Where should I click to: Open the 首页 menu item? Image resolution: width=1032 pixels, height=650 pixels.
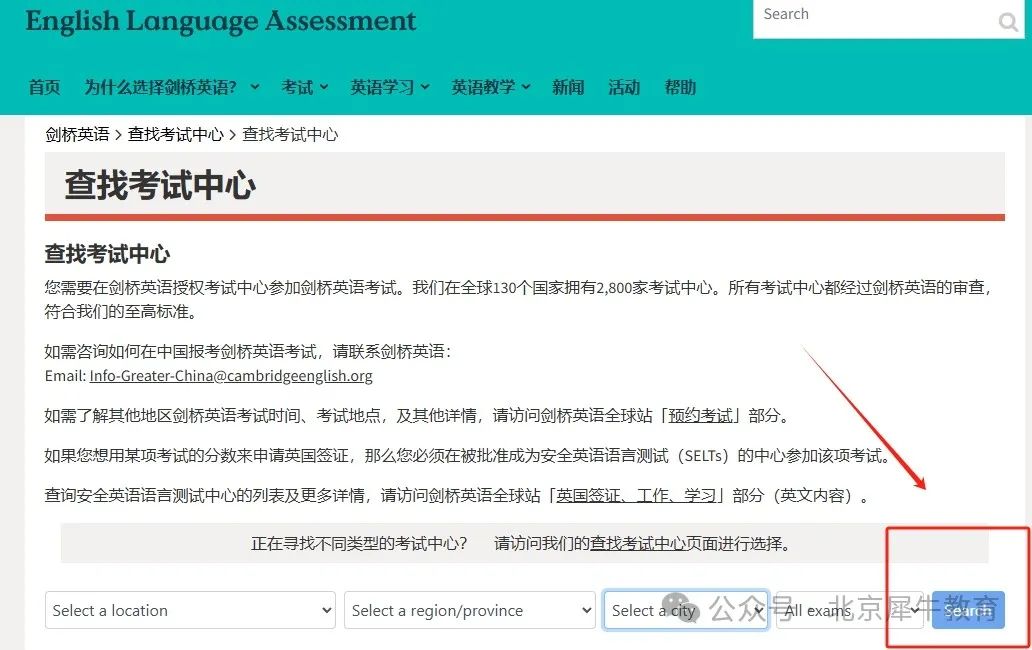(x=44, y=87)
